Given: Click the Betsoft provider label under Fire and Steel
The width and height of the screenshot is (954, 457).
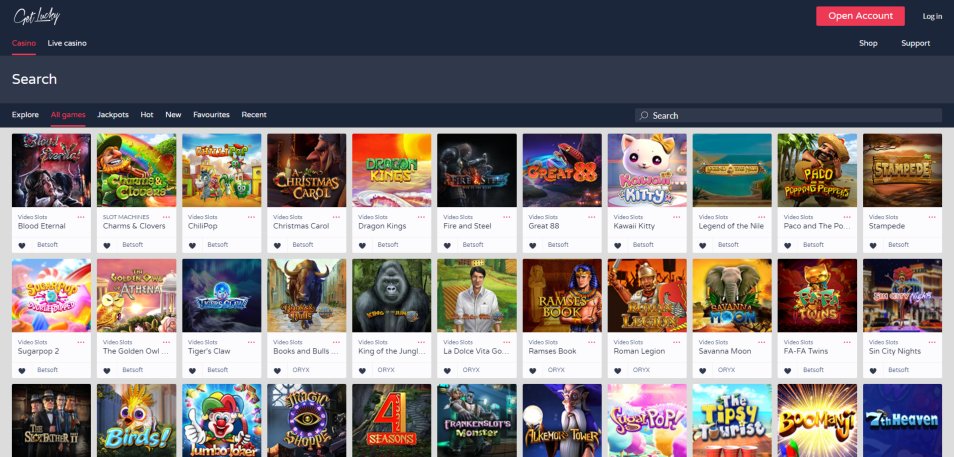Looking at the screenshot, I should pos(473,245).
